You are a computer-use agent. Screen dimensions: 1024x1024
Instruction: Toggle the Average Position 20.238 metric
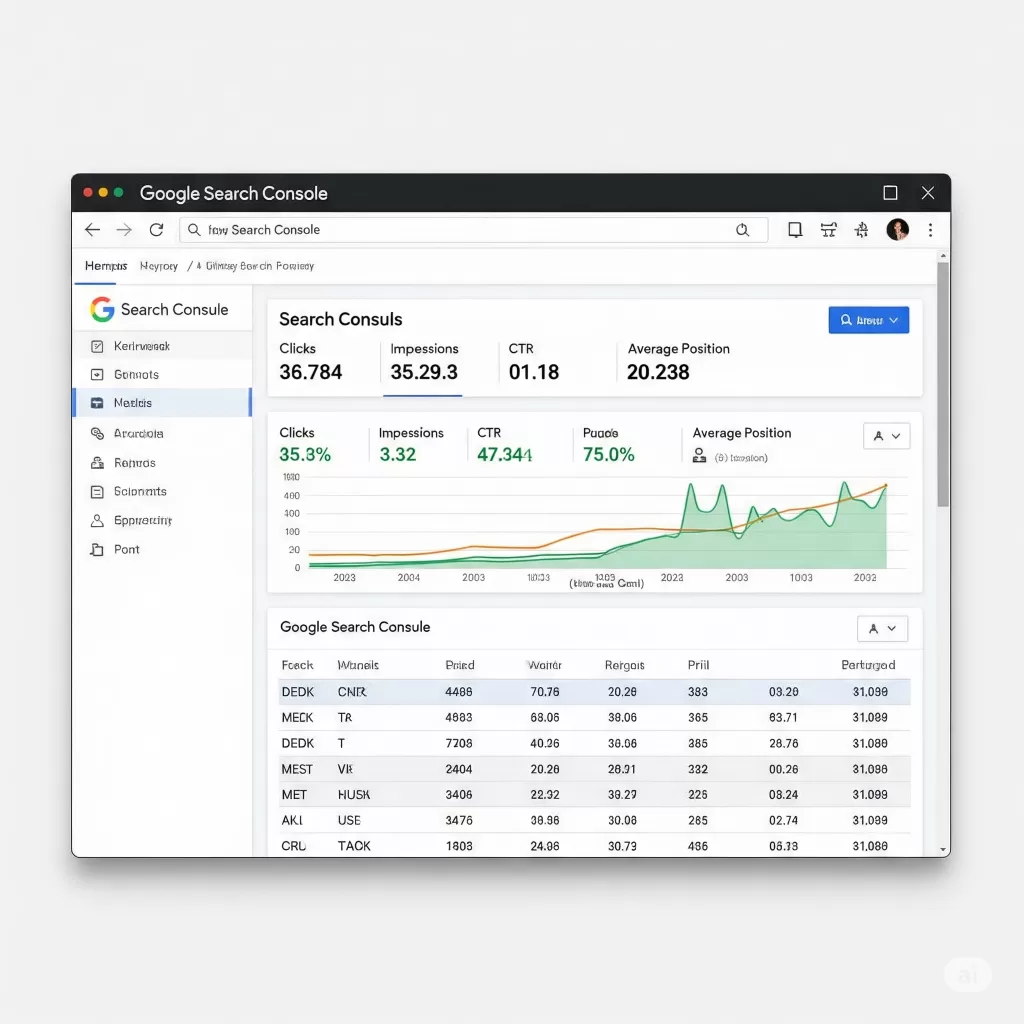pos(678,361)
